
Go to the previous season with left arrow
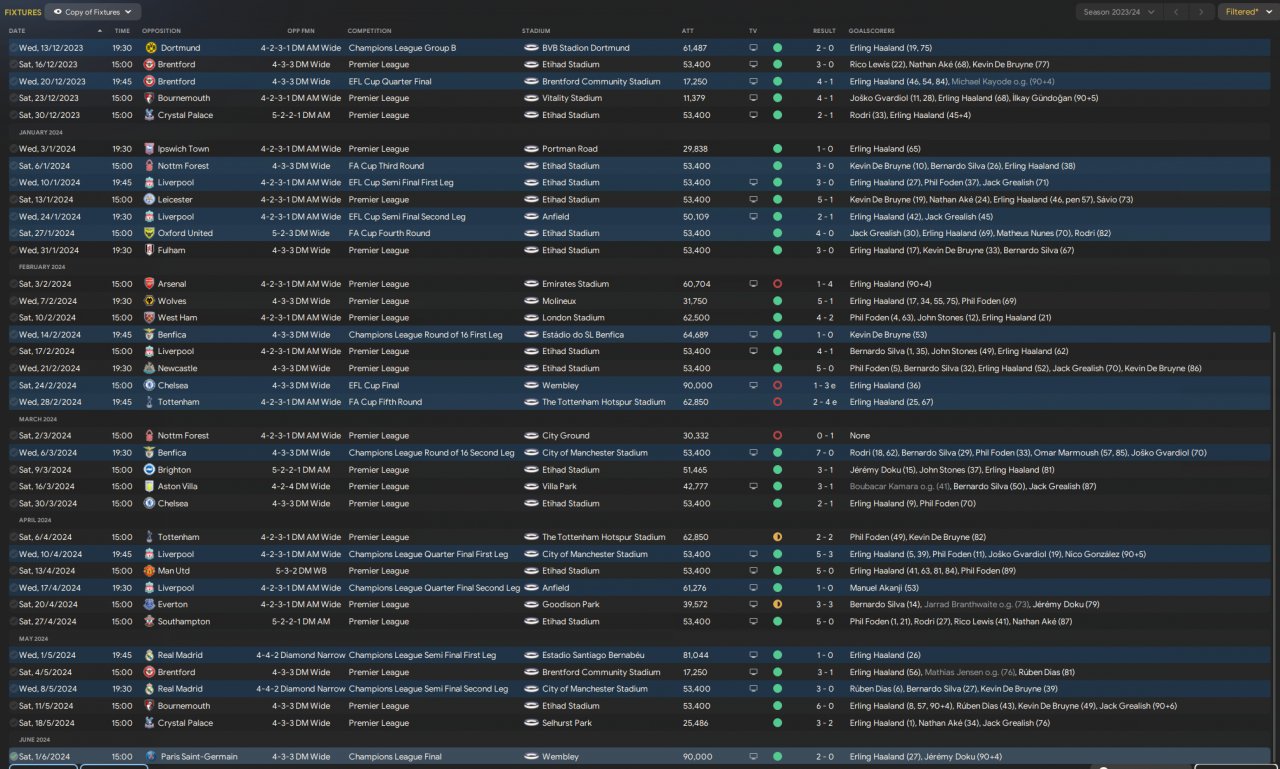(1176, 12)
